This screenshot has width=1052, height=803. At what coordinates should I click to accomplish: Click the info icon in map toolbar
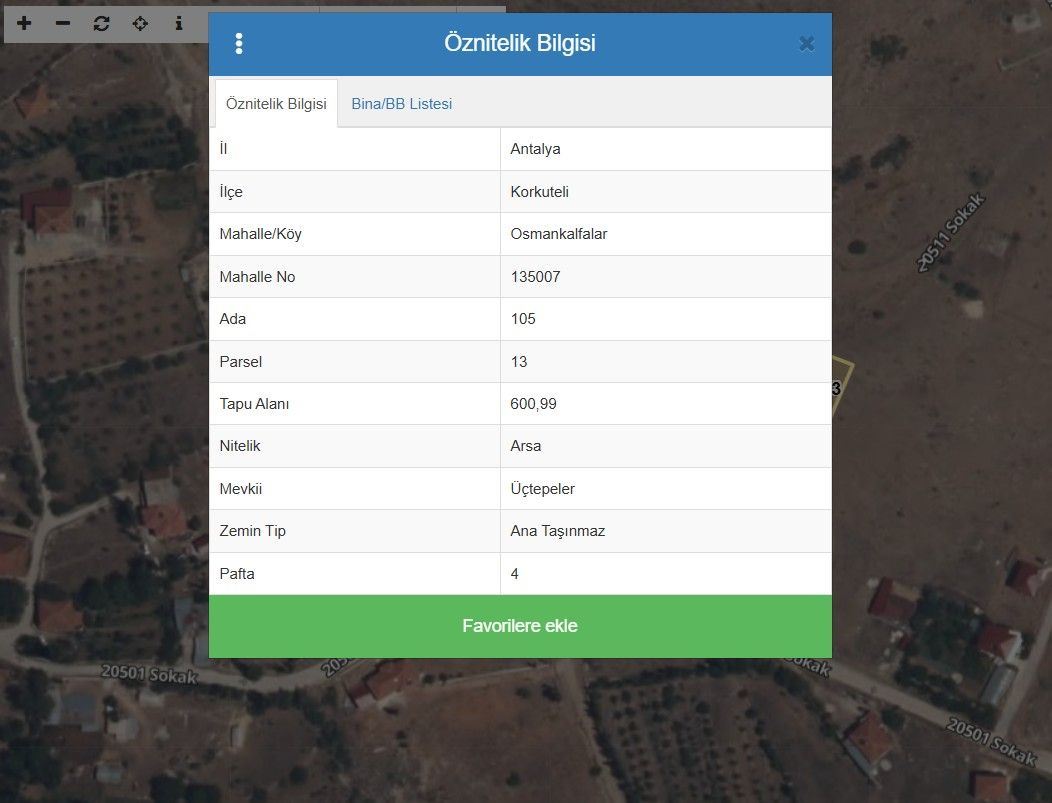click(179, 23)
